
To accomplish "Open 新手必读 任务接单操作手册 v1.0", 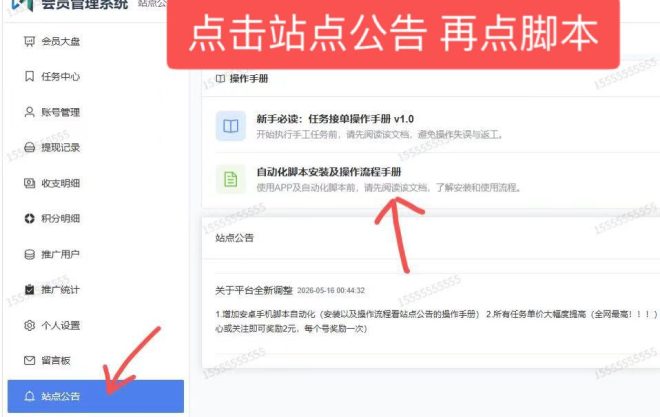I will [335, 119].
